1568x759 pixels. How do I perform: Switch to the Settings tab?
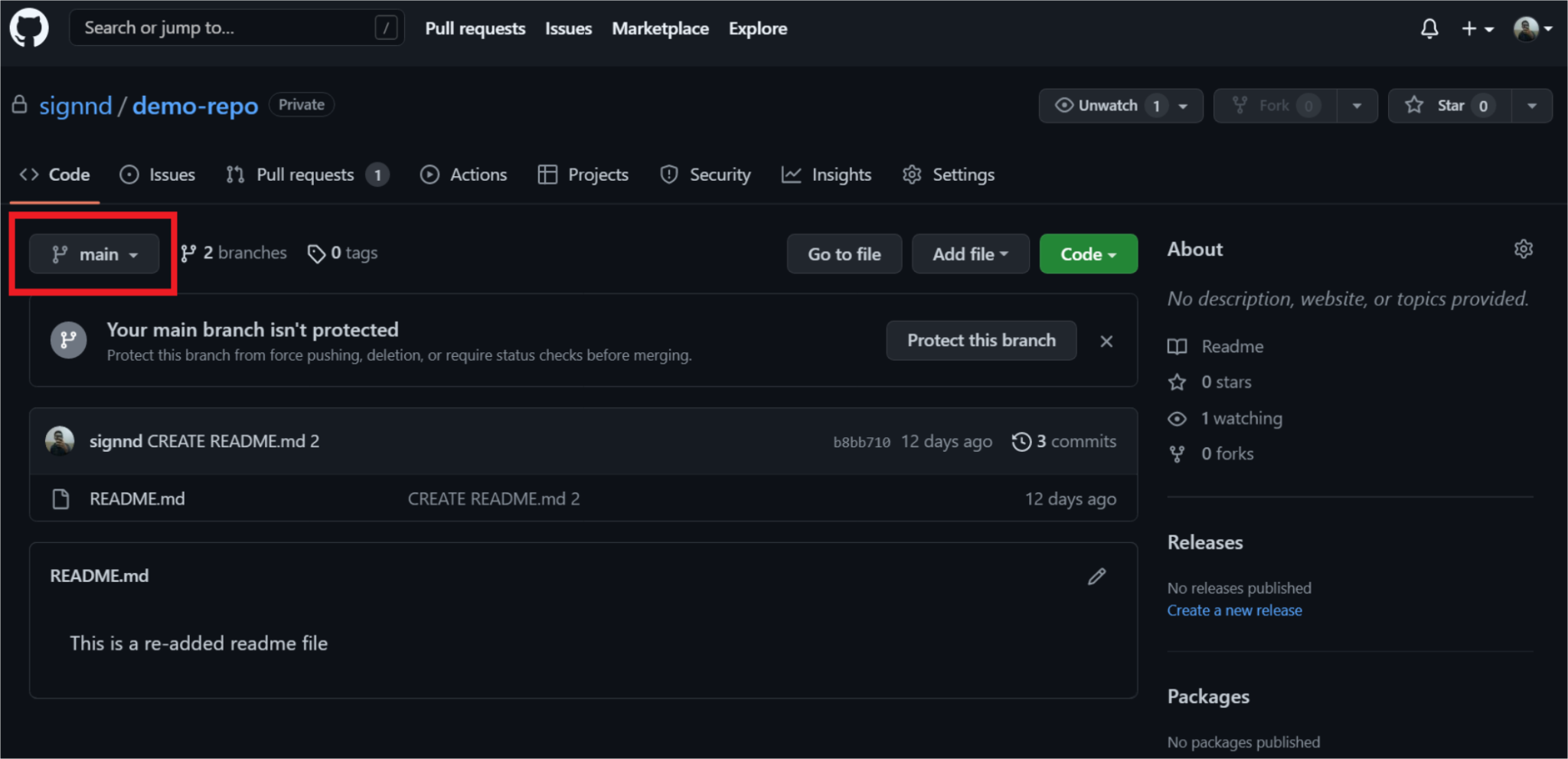coord(949,175)
